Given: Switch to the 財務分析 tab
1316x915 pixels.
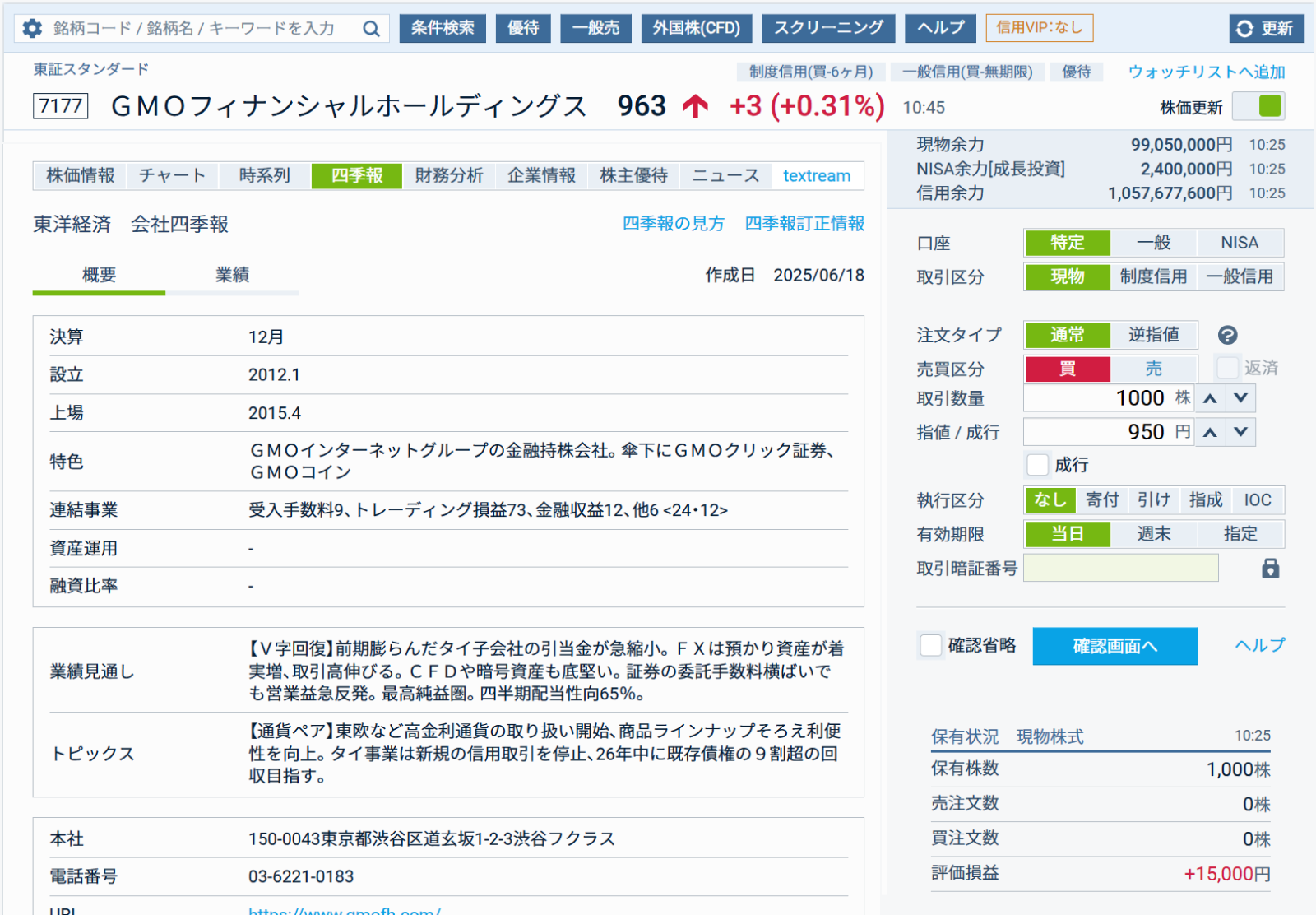Looking at the screenshot, I should pos(449,176).
